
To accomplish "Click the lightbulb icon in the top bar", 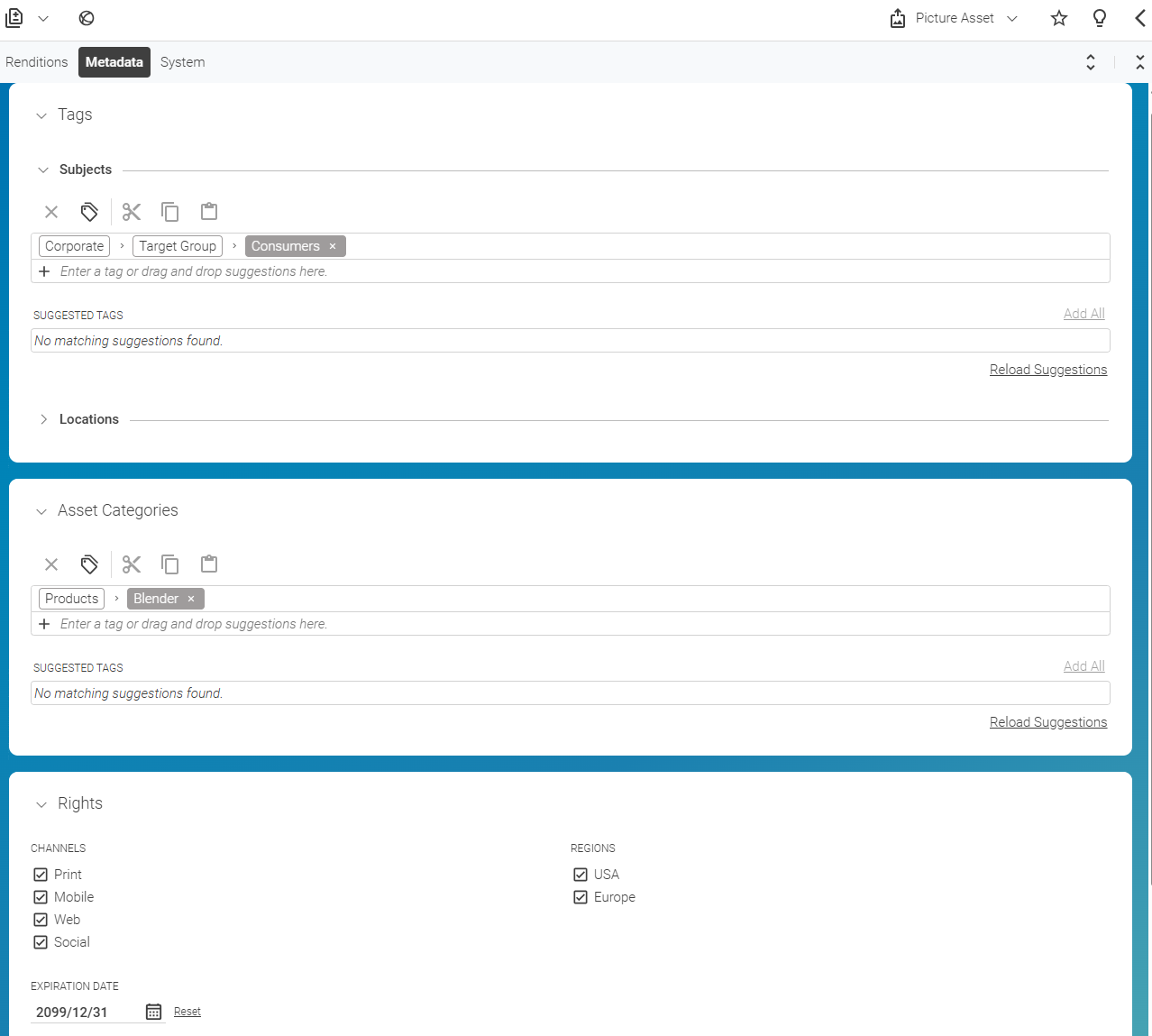I will pos(1099,18).
